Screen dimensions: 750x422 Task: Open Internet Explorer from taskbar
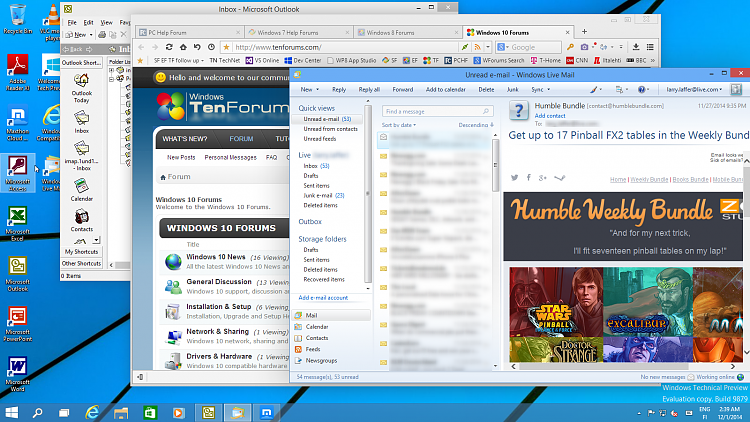coord(92,412)
